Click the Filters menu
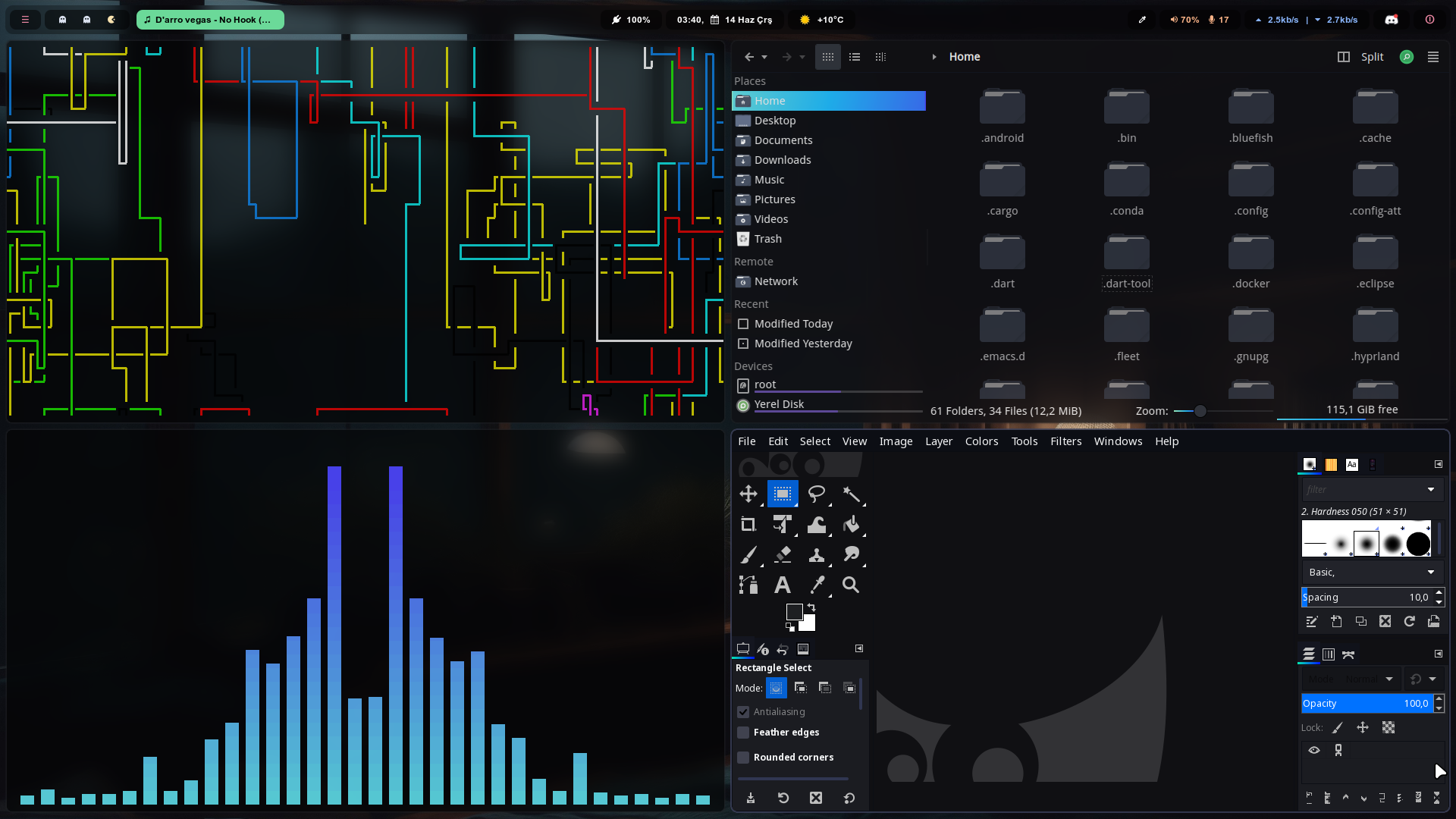The image size is (1456, 819). (x=1066, y=441)
